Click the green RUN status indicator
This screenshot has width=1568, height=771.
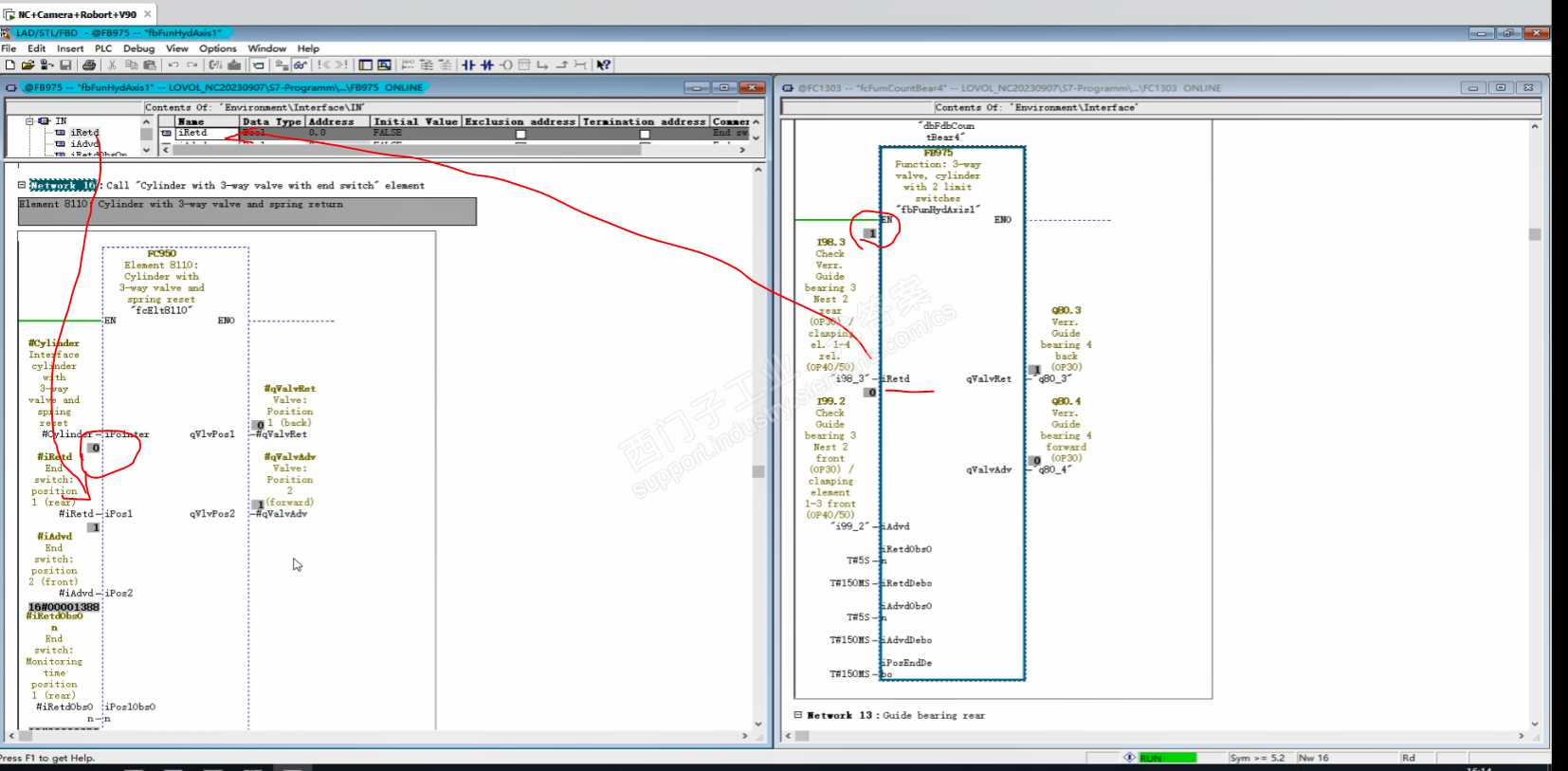[1167, 758]
